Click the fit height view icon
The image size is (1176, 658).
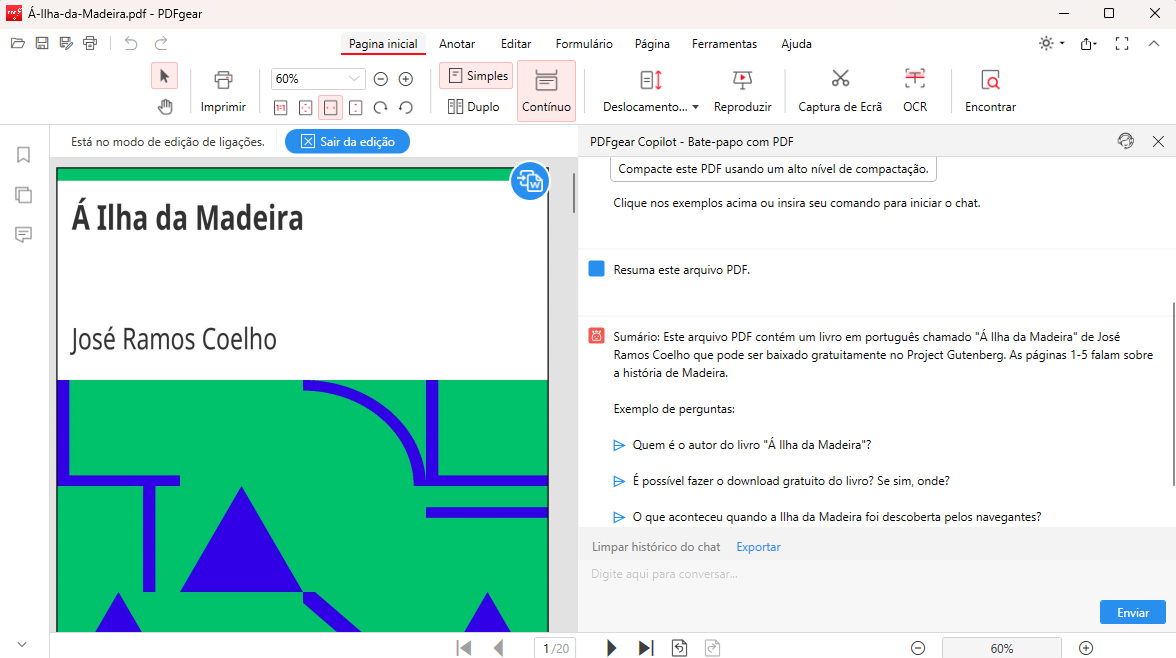coord(356,108)
